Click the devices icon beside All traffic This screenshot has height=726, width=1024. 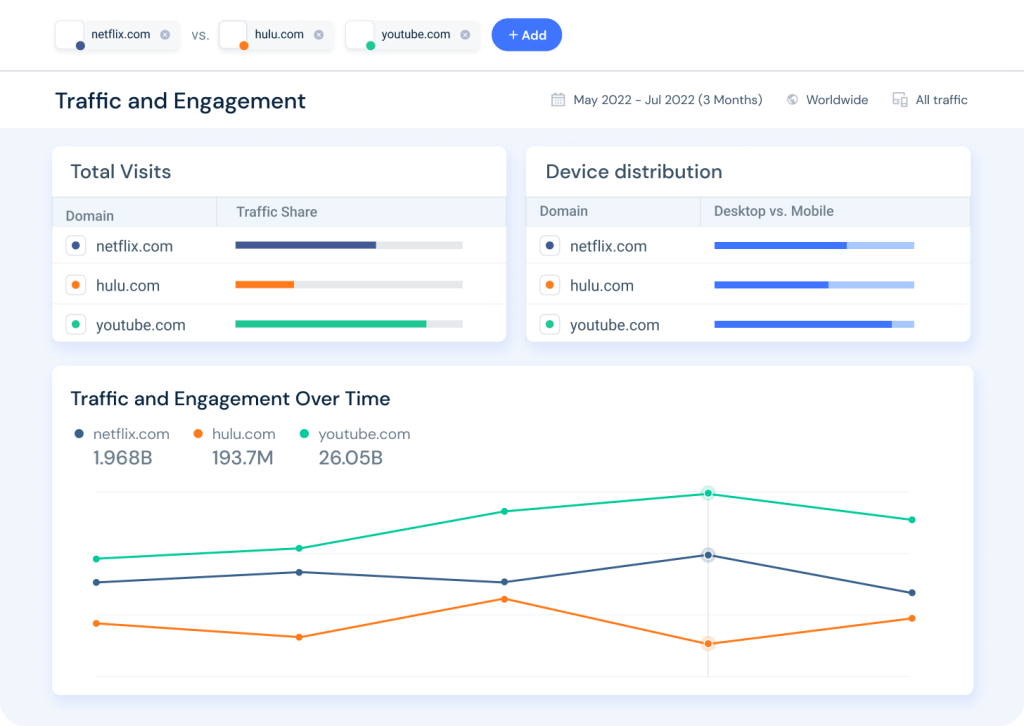pyautogui.click(x=899, y=100)
